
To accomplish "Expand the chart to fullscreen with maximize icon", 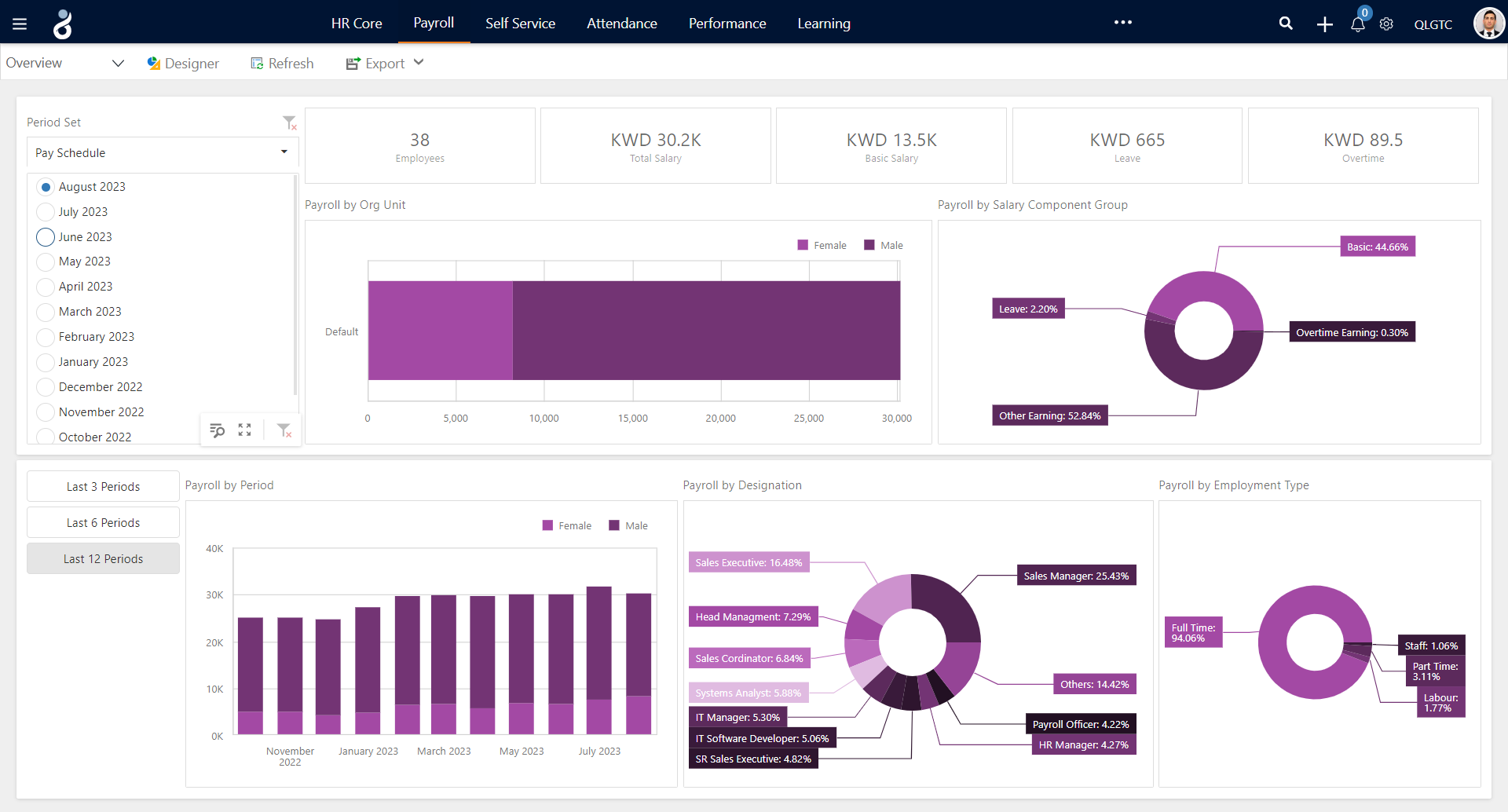I will pos(244,430).
